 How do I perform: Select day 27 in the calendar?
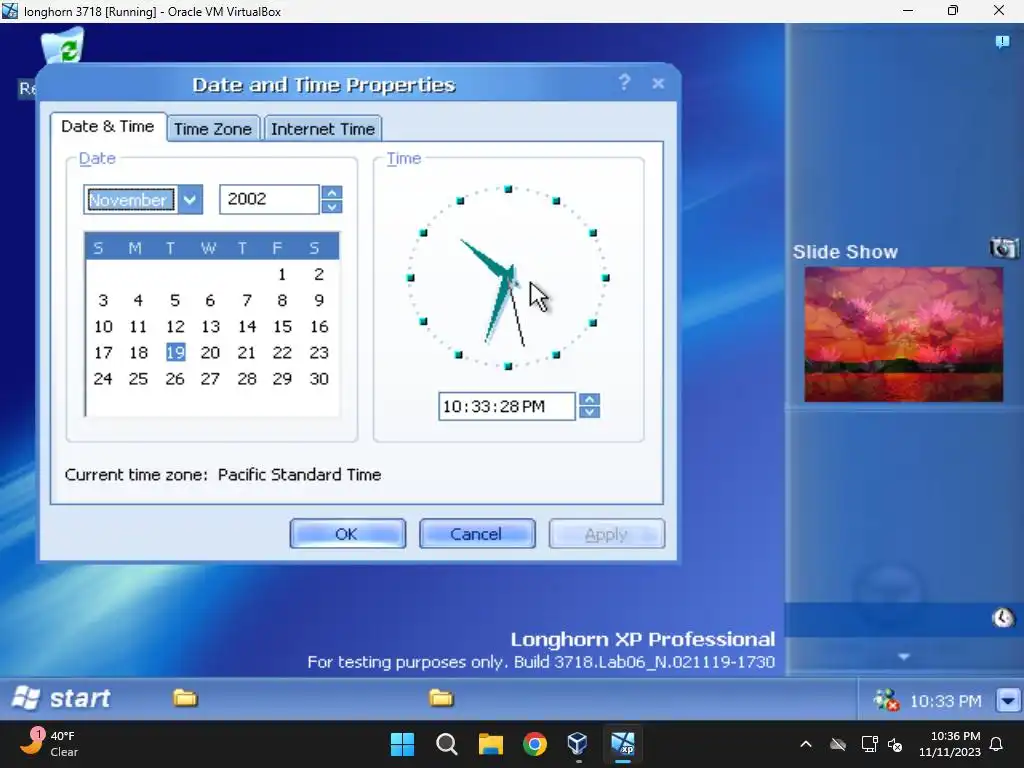click(x=210, y=379)
